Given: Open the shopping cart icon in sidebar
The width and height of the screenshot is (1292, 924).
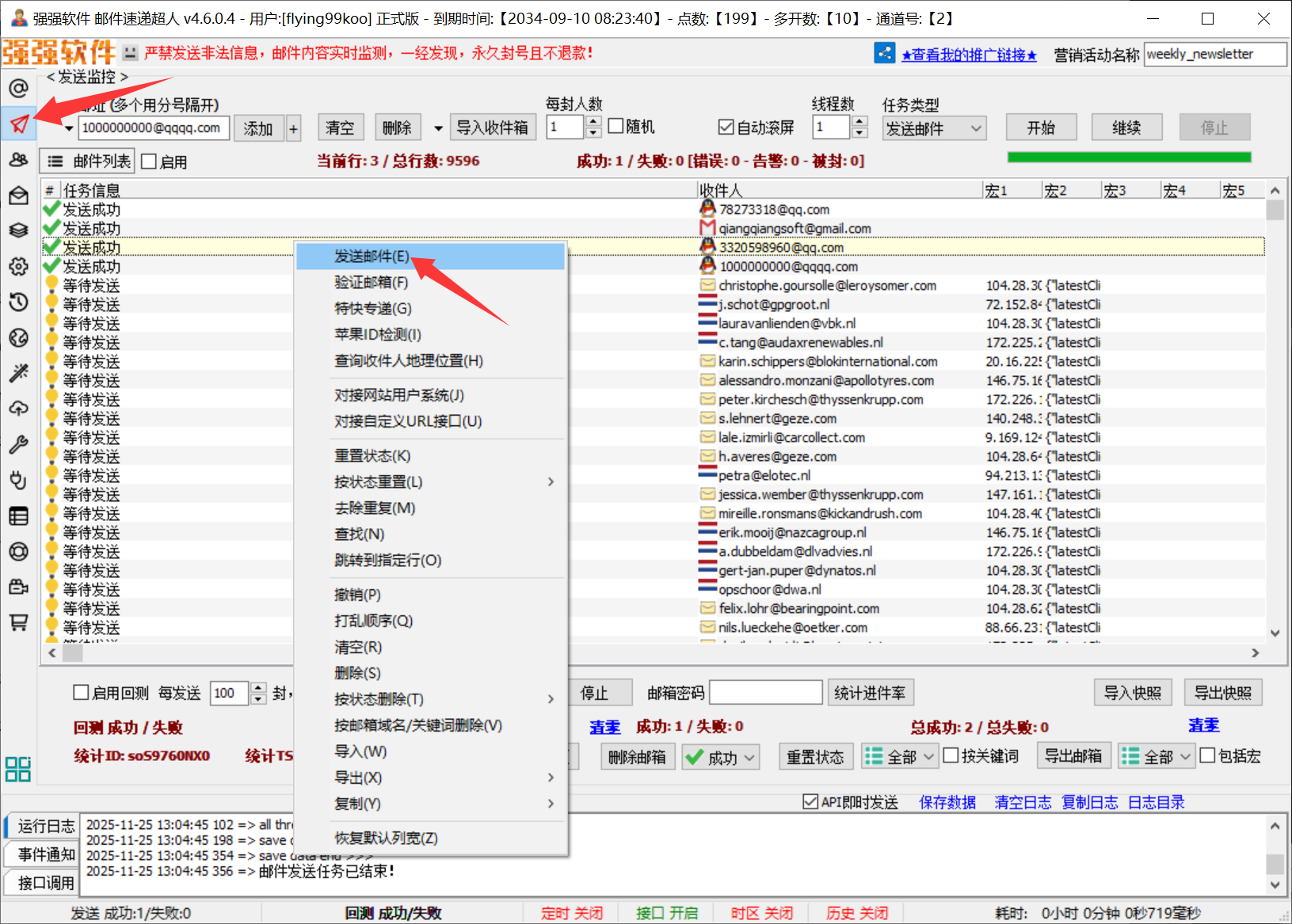Looking at the screenshot, I should (x=19, y=622).
